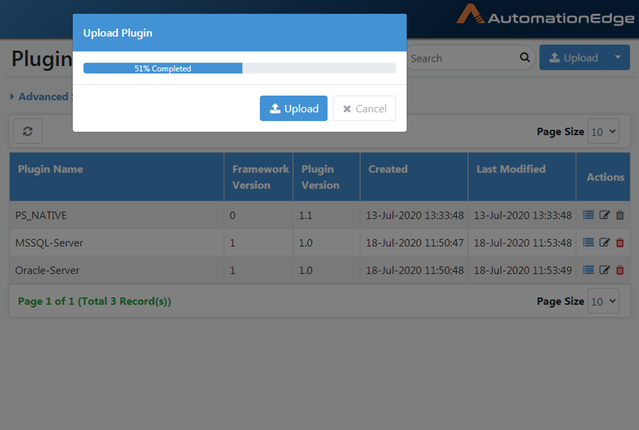The height and width of the screenshot is (430, 639).
Task: Click plugin version 1.1 cell
Action: coord(326,215)
